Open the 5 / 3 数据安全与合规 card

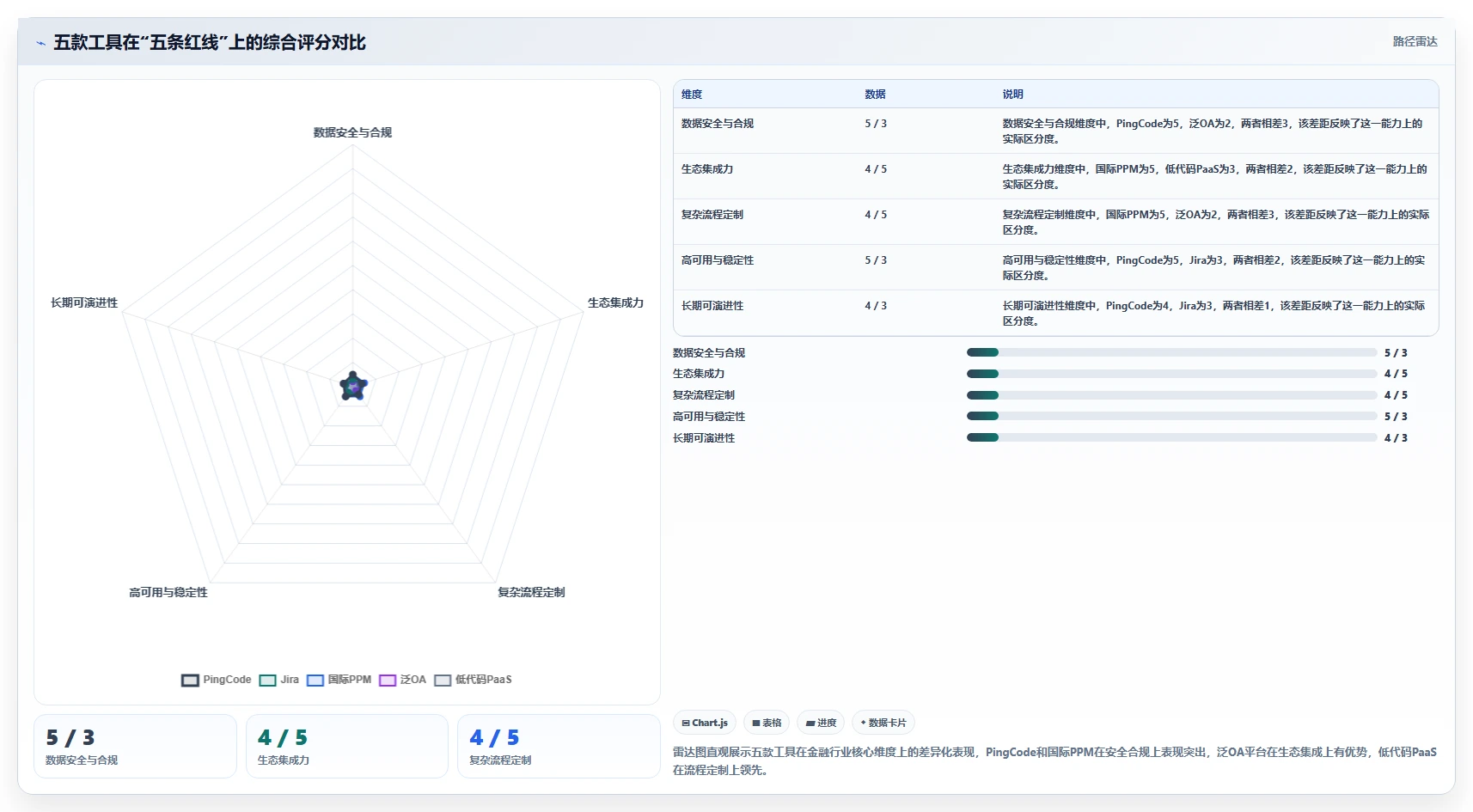coord(135,746)
